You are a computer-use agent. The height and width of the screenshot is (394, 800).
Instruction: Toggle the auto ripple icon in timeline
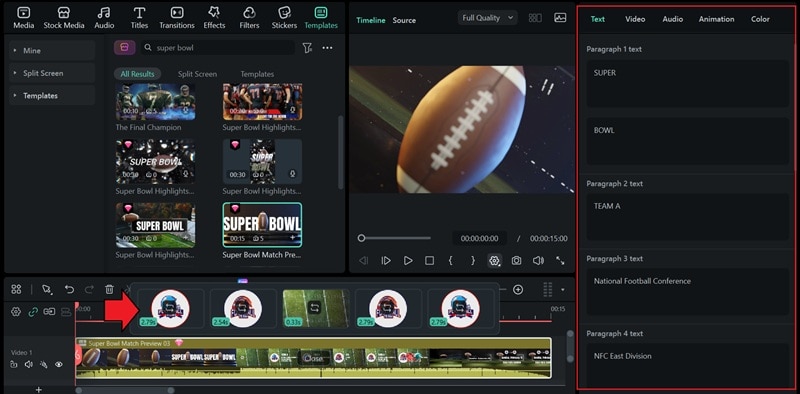(x=49, y=311)
